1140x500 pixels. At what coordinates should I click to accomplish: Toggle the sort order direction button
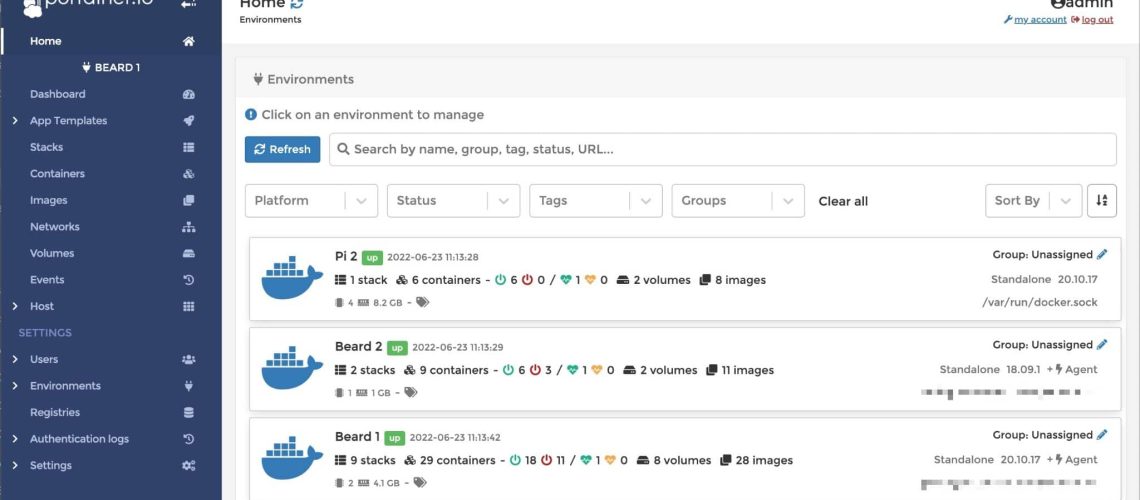point(1102,200)
